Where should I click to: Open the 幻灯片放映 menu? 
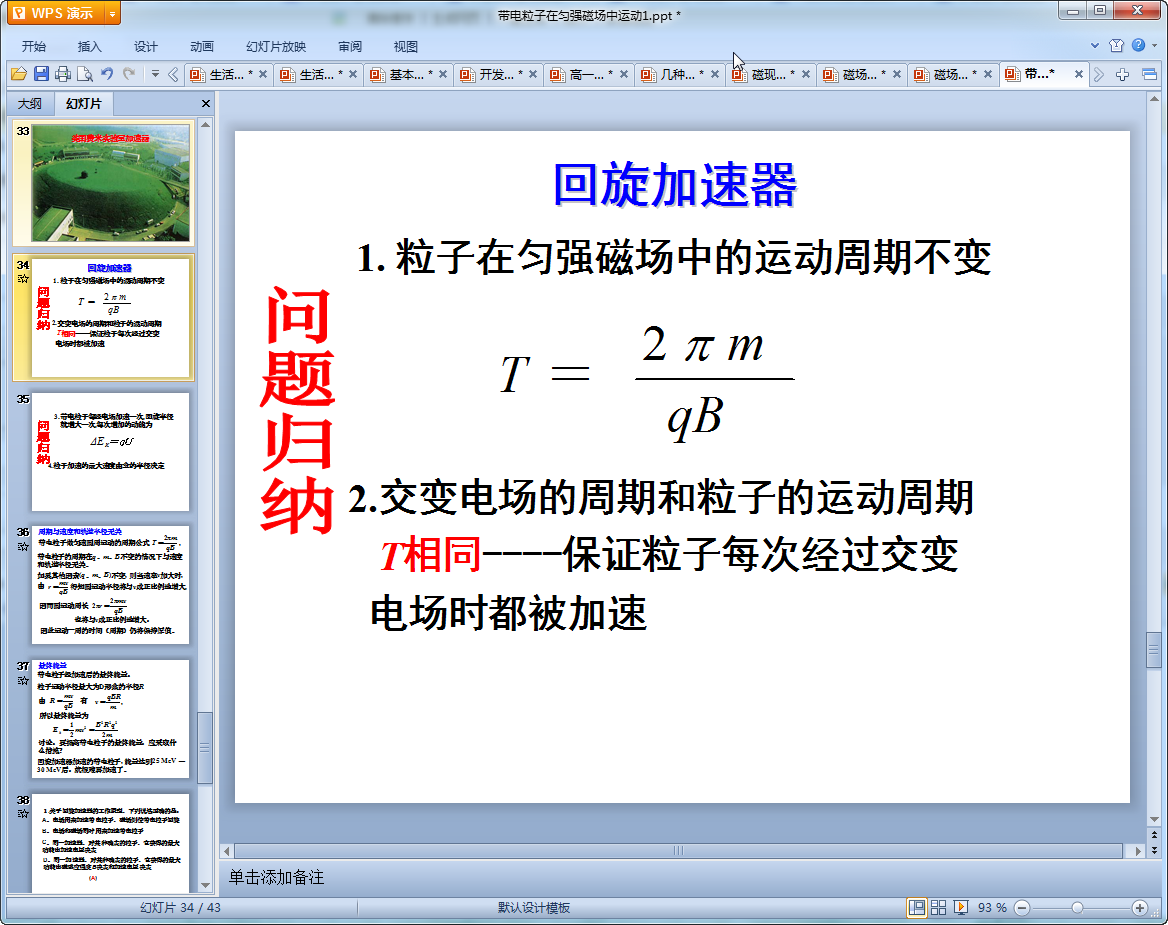[x=276, y=46]
